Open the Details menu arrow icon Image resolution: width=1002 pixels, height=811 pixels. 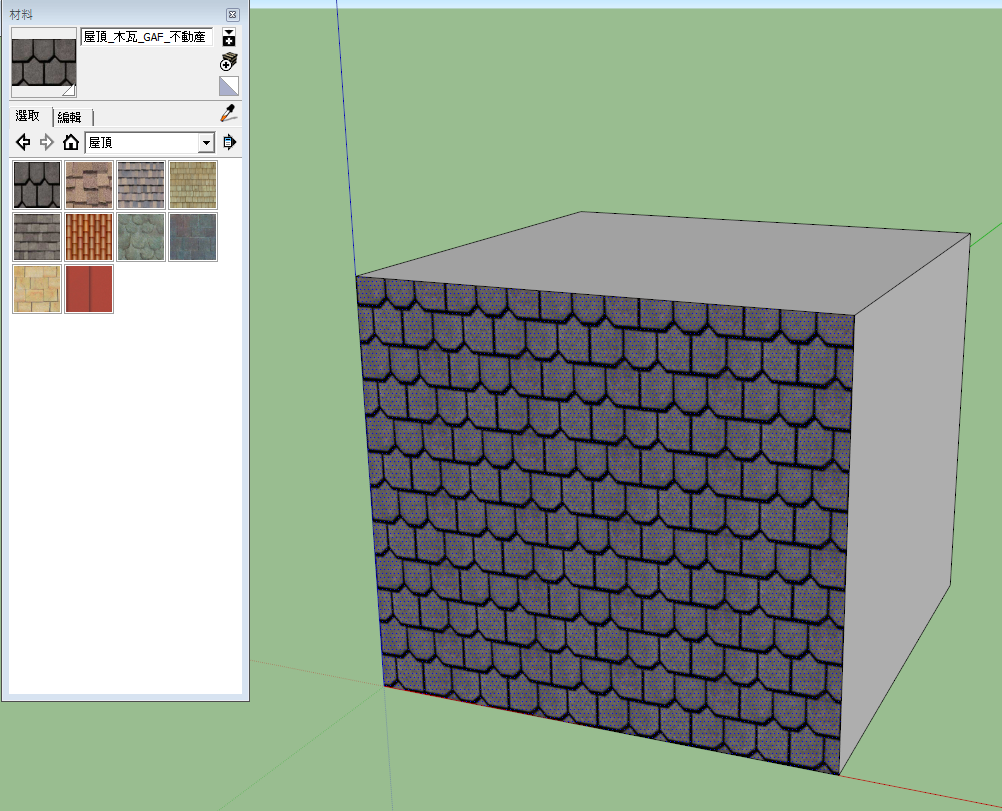[229, 142]
